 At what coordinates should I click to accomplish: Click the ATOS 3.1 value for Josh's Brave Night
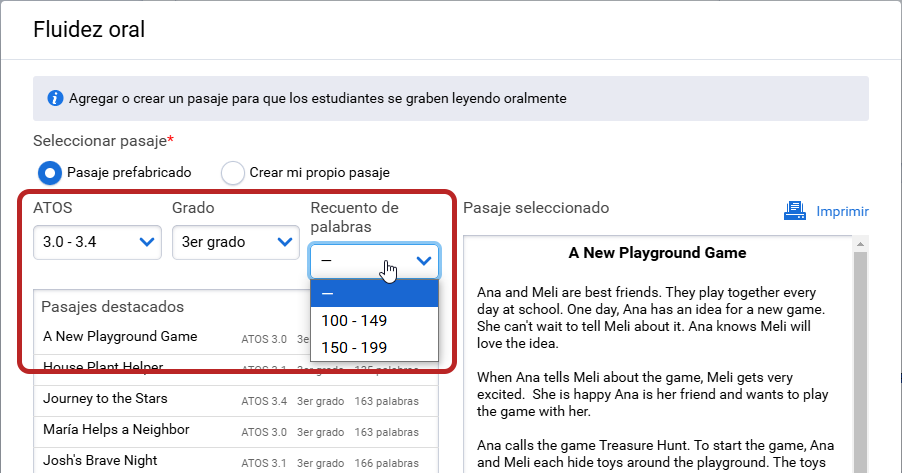[264, 463]
